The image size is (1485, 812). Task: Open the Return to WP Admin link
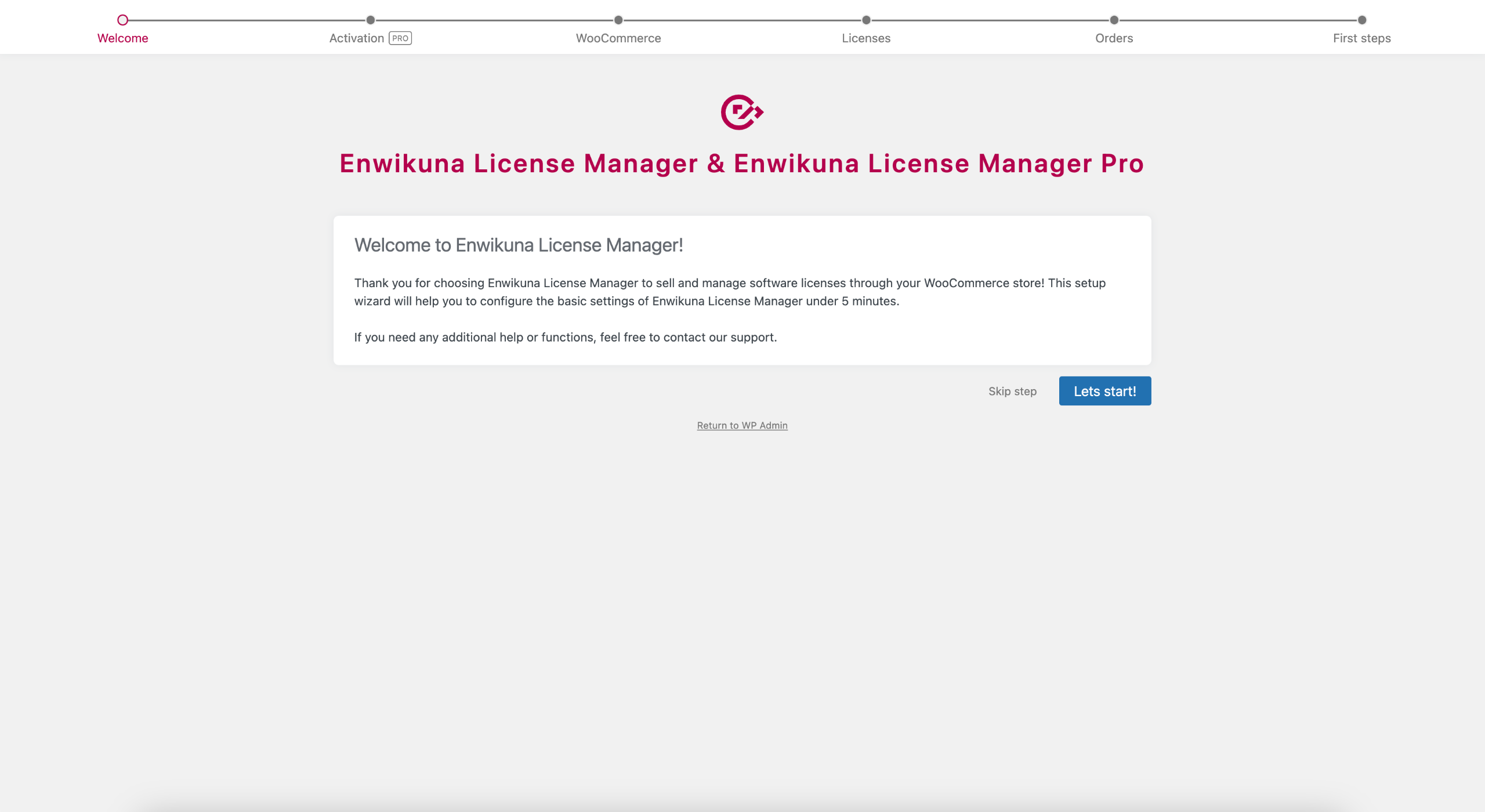click(742, 425)
